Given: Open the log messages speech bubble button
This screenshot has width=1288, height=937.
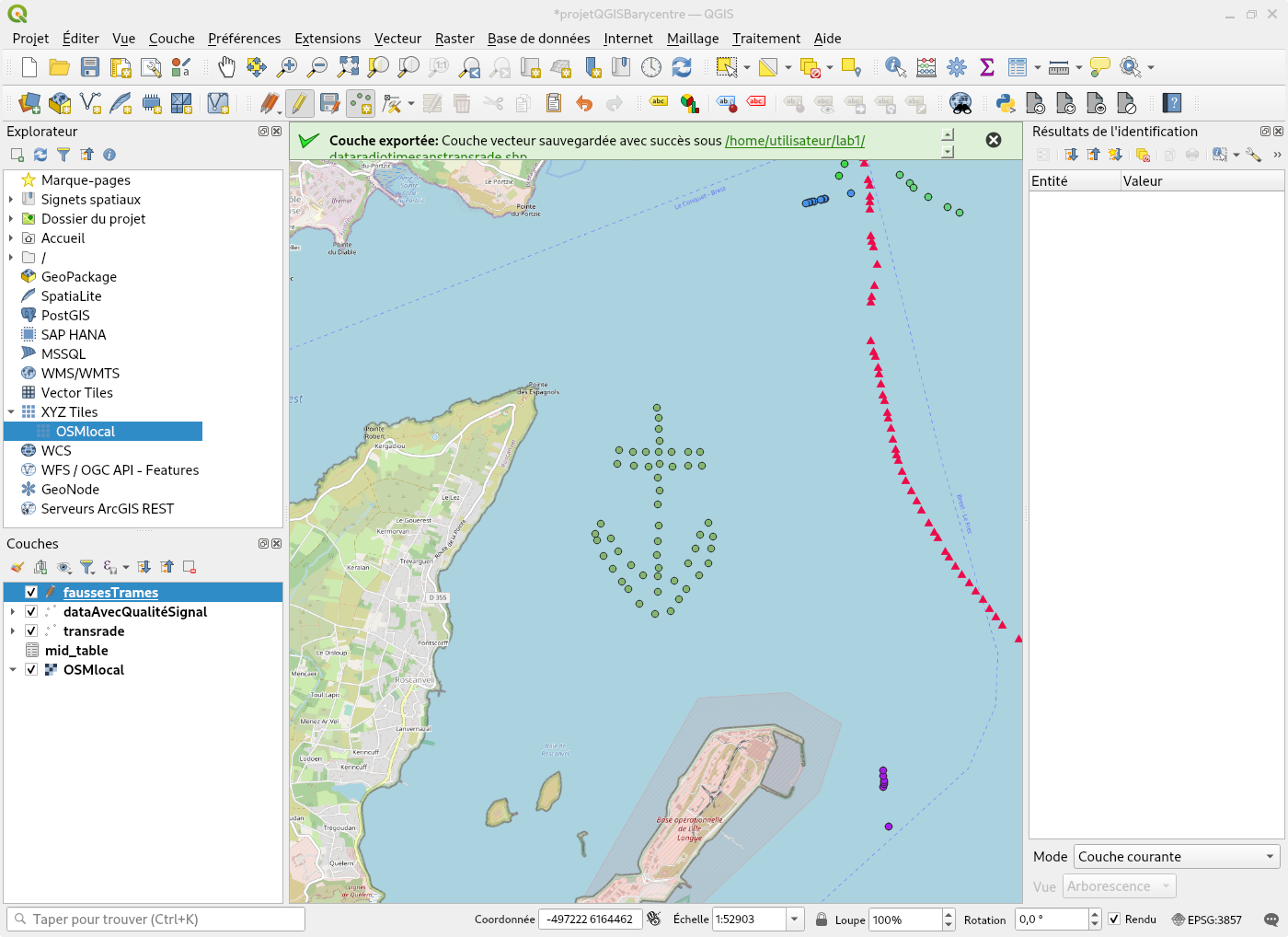Looking at the screenshot, I should point(1271,920).
